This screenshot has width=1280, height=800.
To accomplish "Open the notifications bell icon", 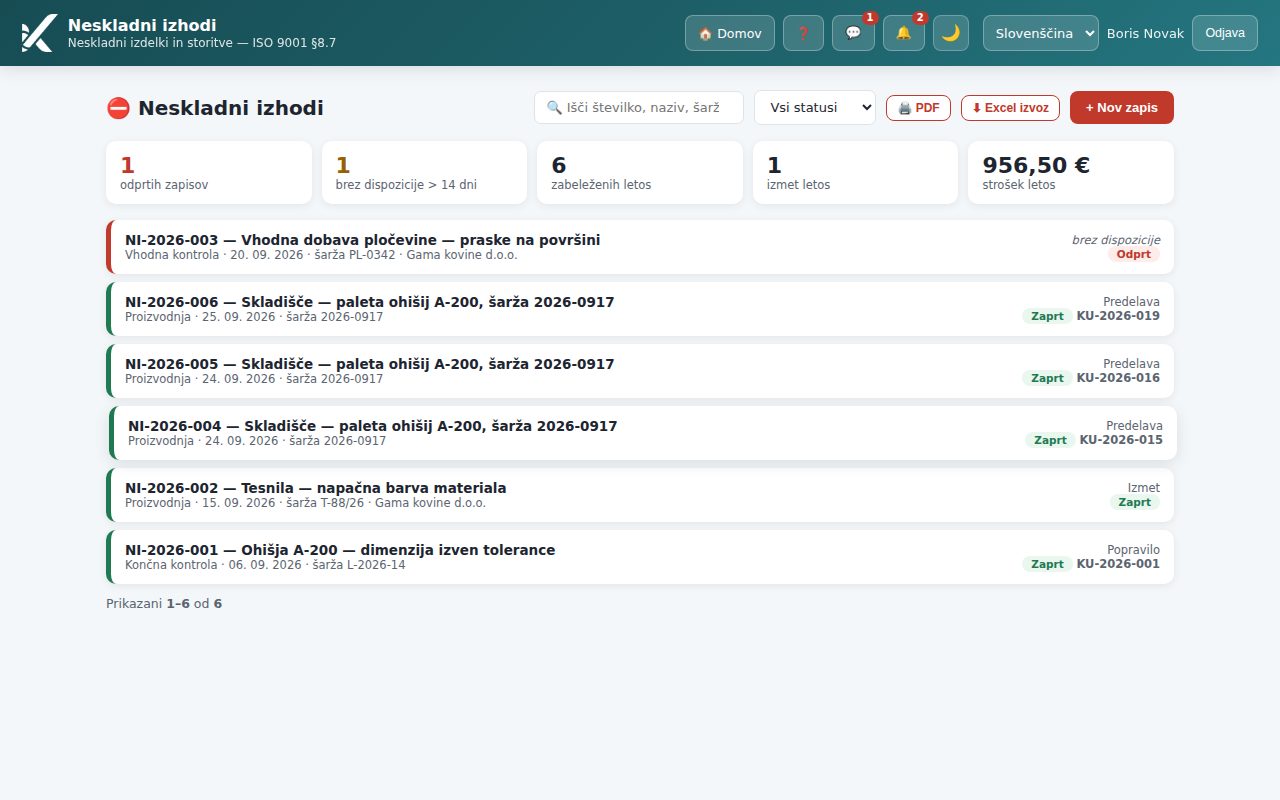I will tap(904, 33).
